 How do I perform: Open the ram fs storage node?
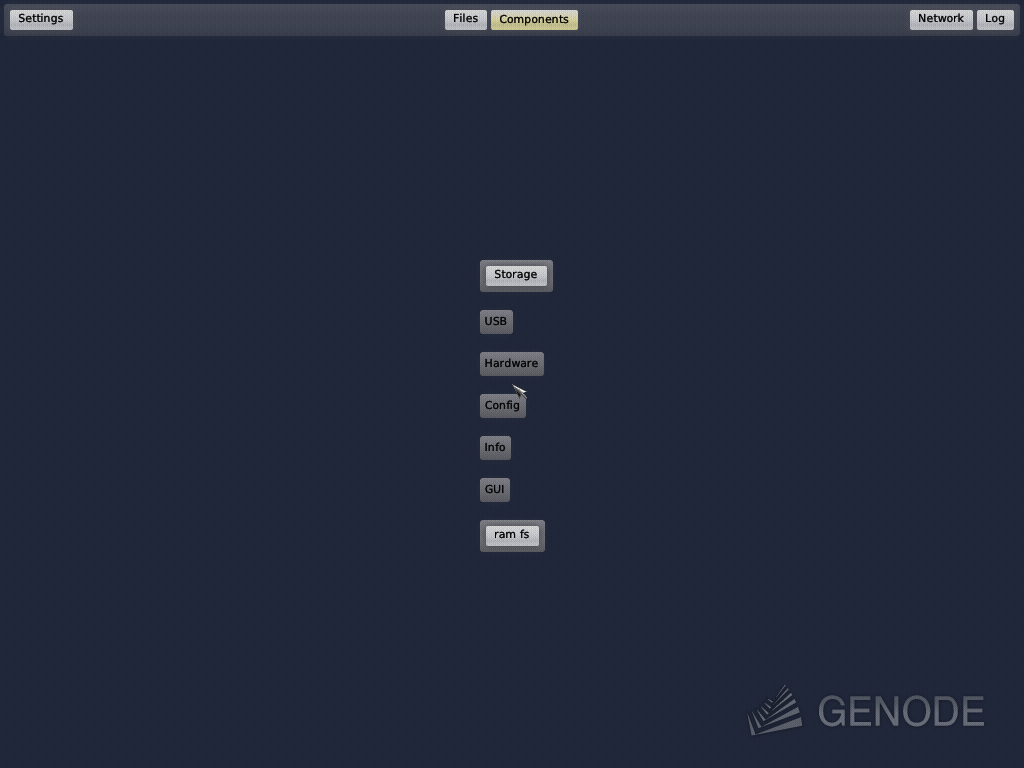(512, 534)
